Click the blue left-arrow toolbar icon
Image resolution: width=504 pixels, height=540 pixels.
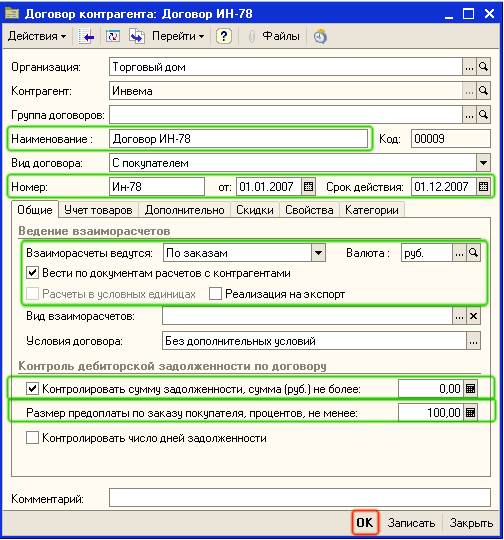pyautogui.click(x=86, y=36)
